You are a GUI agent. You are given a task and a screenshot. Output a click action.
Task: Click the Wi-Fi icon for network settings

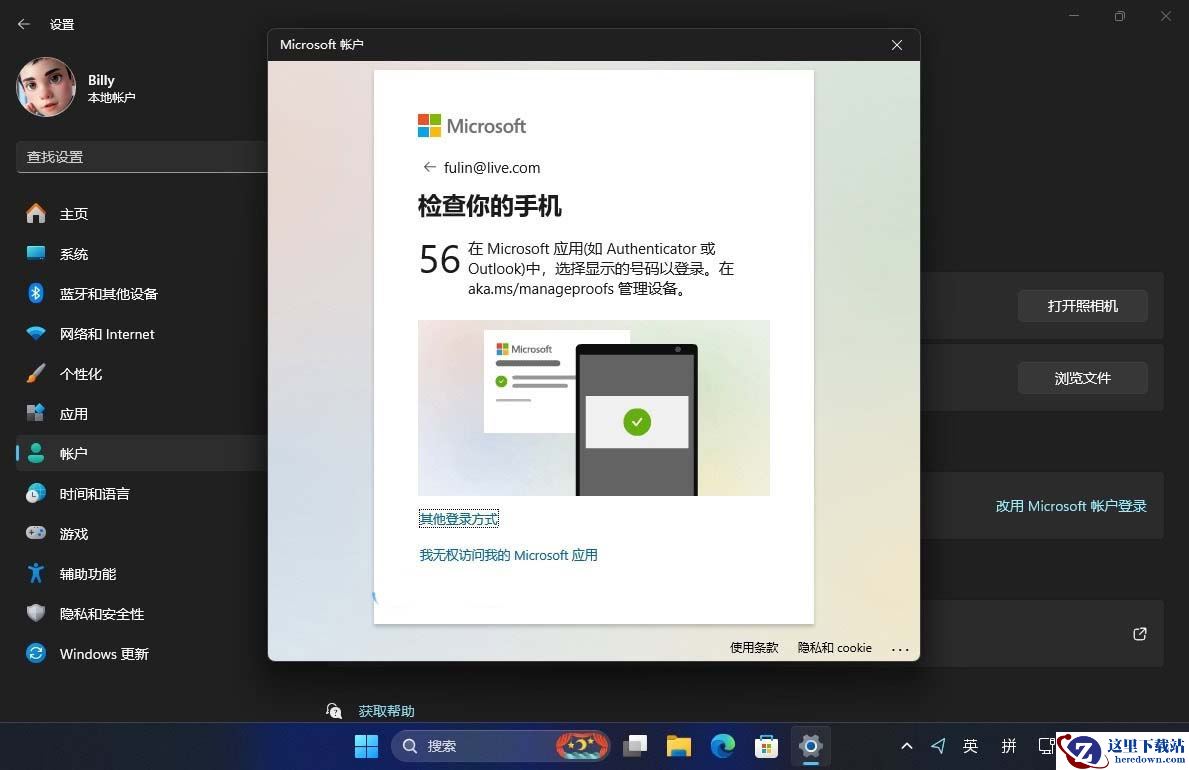36,333
